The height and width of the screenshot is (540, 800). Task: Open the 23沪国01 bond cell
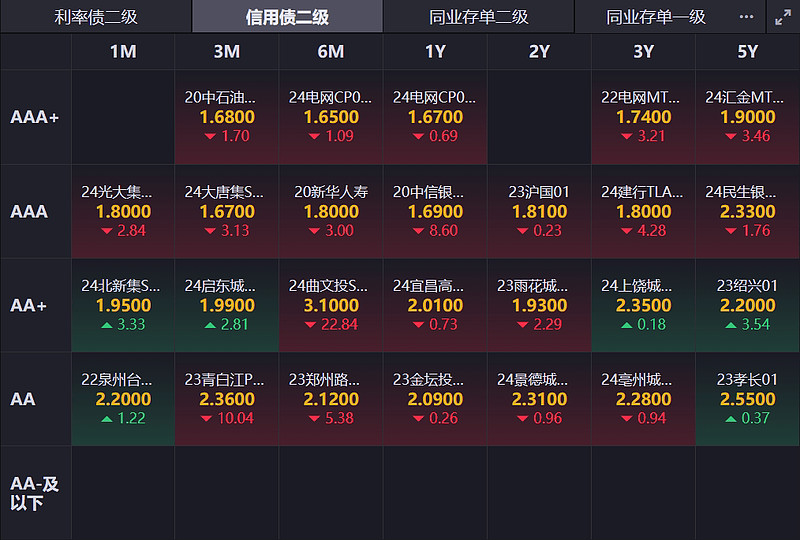click(539, 212)
